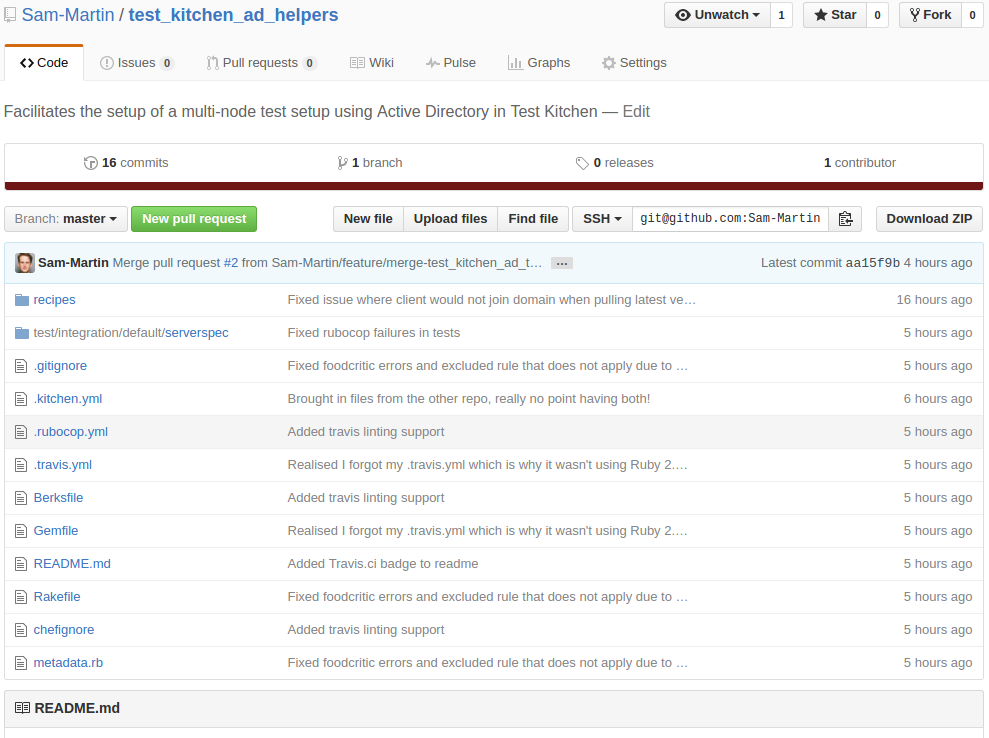The height and width of the screenshot is (738, 989).
Task: Open the Wiki tab
Action: click(372, 62)
